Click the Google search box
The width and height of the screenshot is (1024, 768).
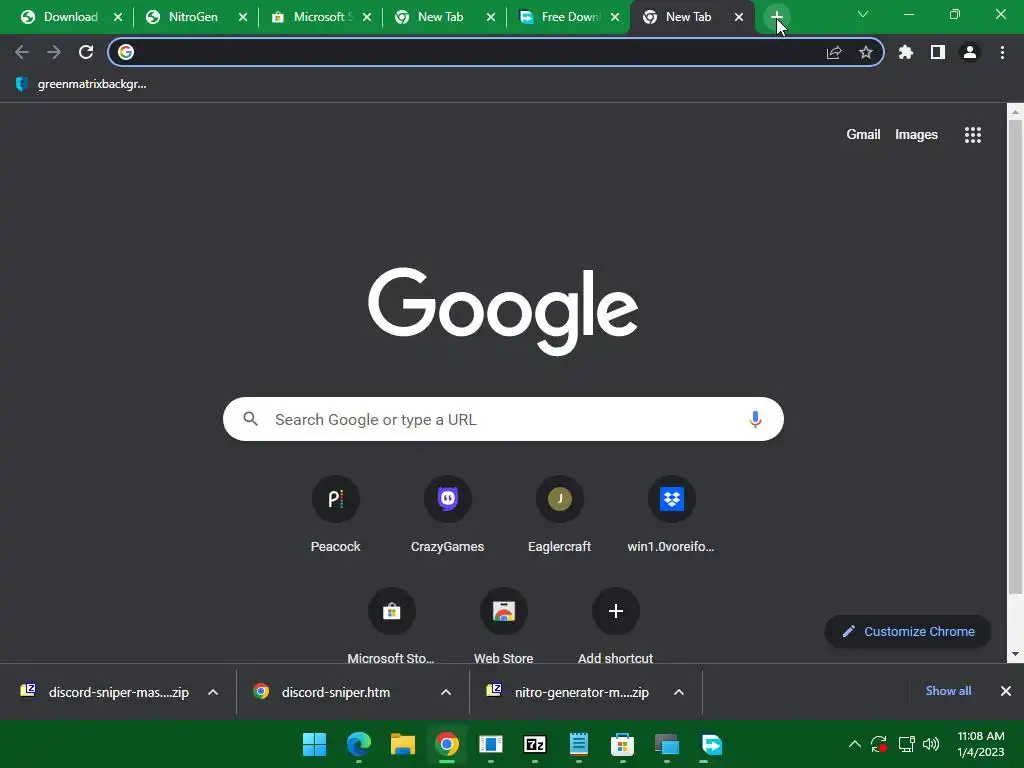point(503,419)
